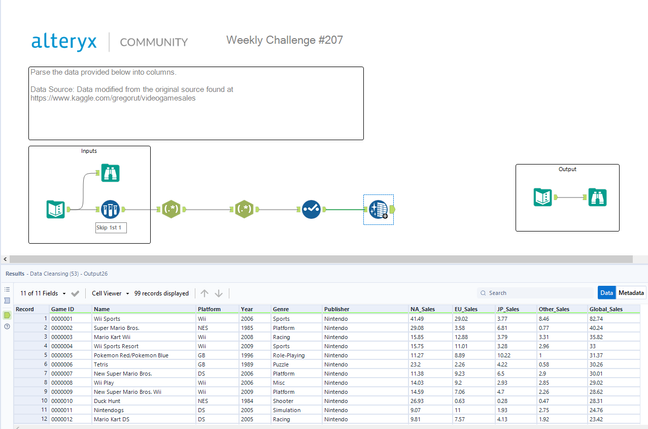Click the help circle icon in results sidebar
The width and height of the screenshot is (648, 429).
pyautogui.click(x=7, y=327)
